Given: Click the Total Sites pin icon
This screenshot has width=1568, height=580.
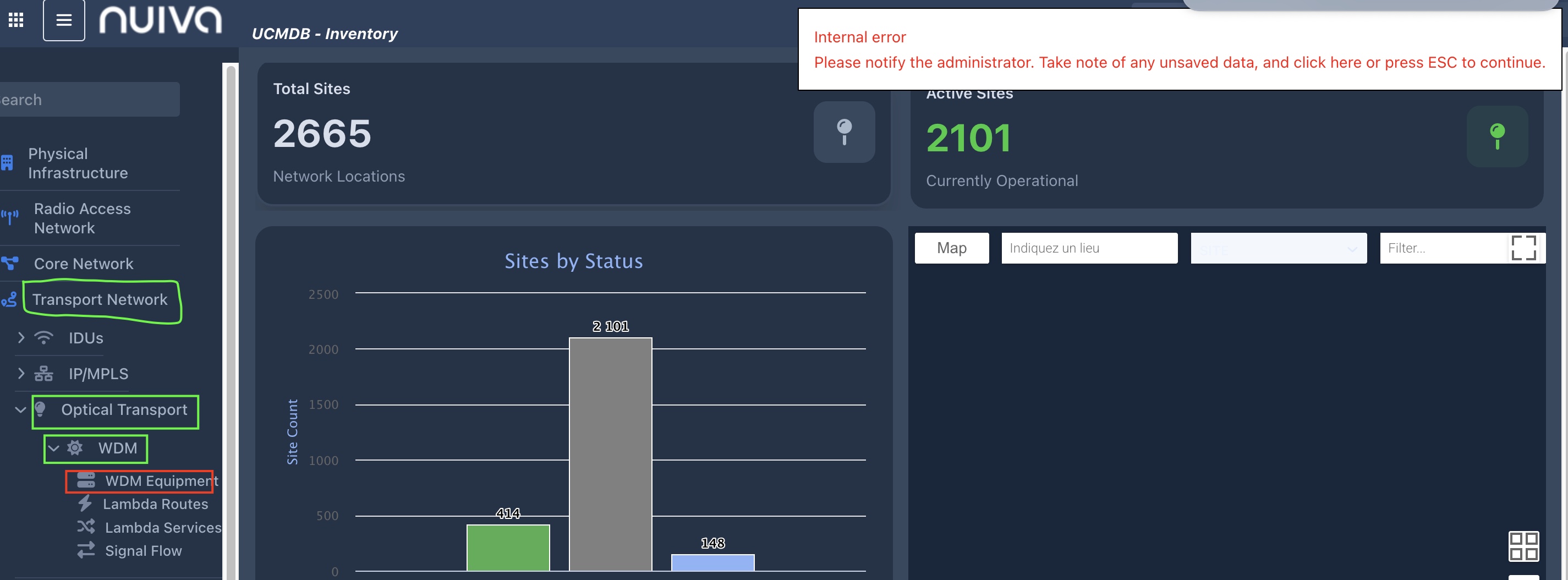Looking at the screenshot, I should point(843,132).
